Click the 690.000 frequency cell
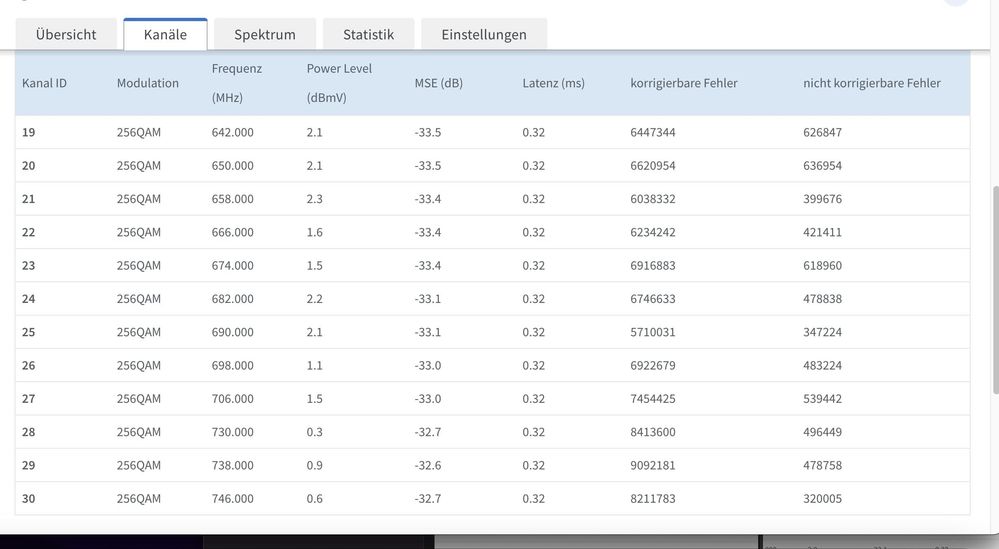 232,332
